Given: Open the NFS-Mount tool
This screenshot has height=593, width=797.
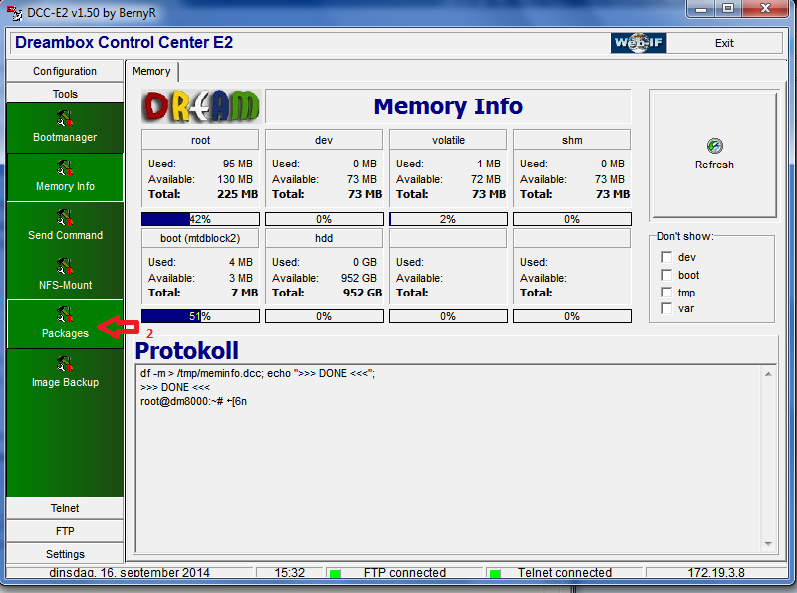Looking at the screenshot, I should (65, 275).
